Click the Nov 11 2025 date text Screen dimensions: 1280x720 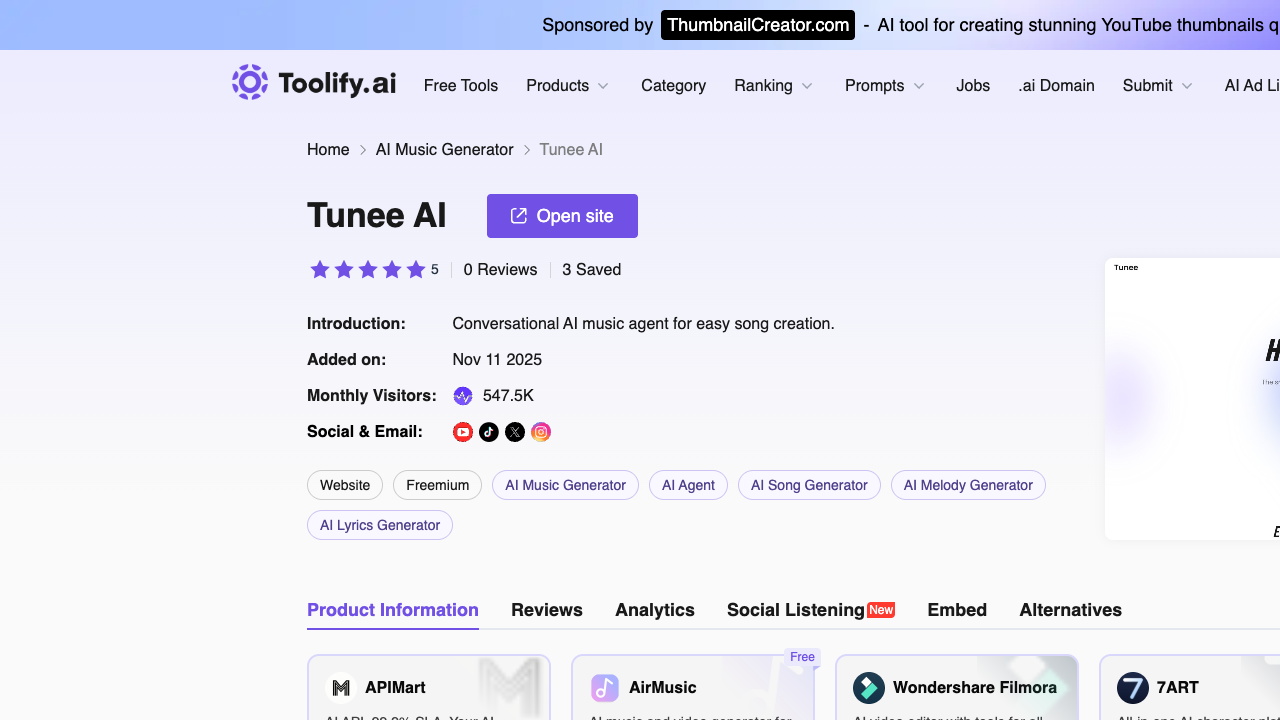pos(497,360)
